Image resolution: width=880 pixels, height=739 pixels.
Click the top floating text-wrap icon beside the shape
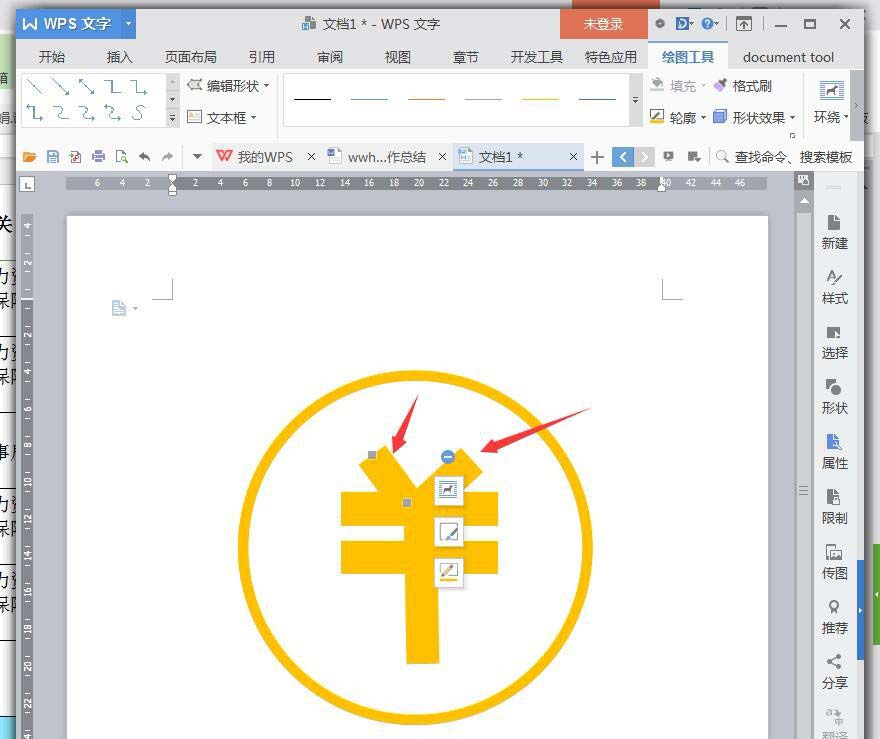tap(448, 490)
